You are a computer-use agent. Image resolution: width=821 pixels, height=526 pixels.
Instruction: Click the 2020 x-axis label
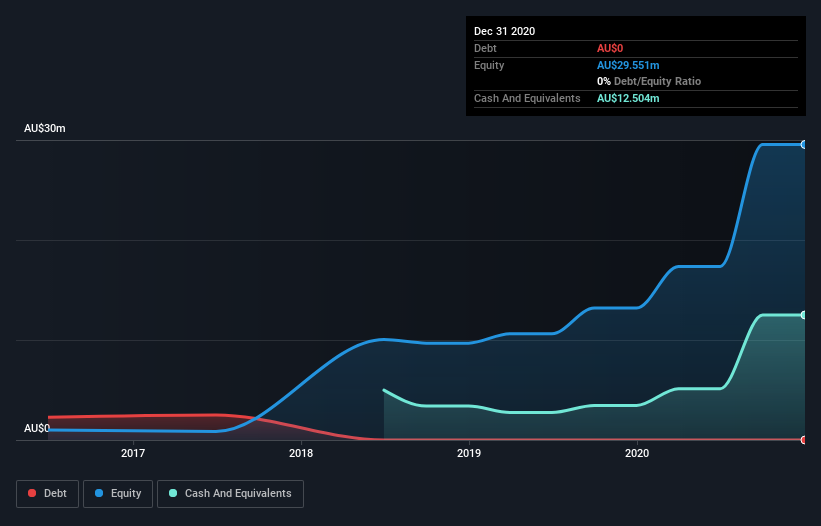(x=637, y=453)
